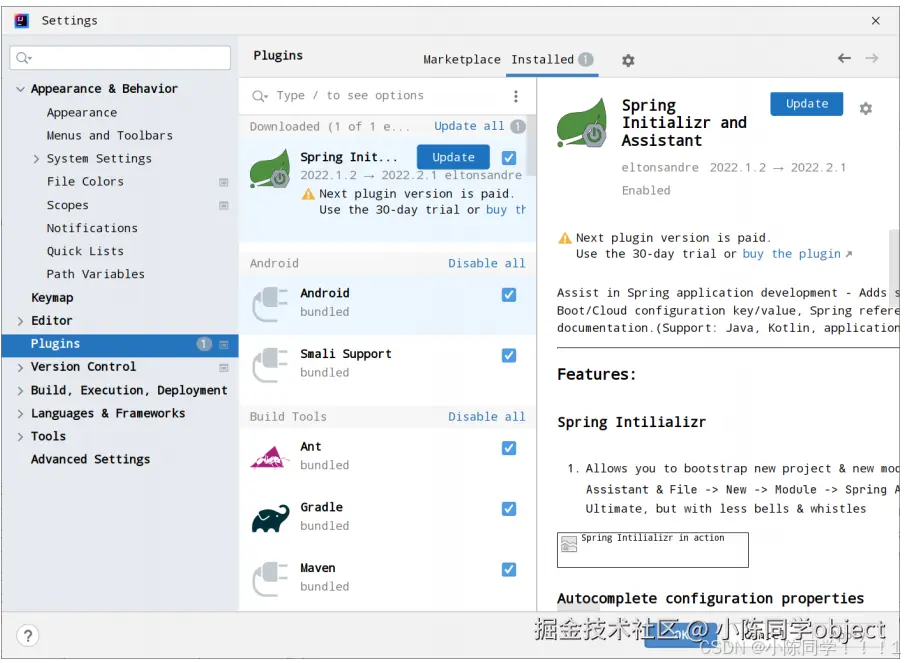
Task: Click the Plugins row settings icon
Action: pos(223,344)
